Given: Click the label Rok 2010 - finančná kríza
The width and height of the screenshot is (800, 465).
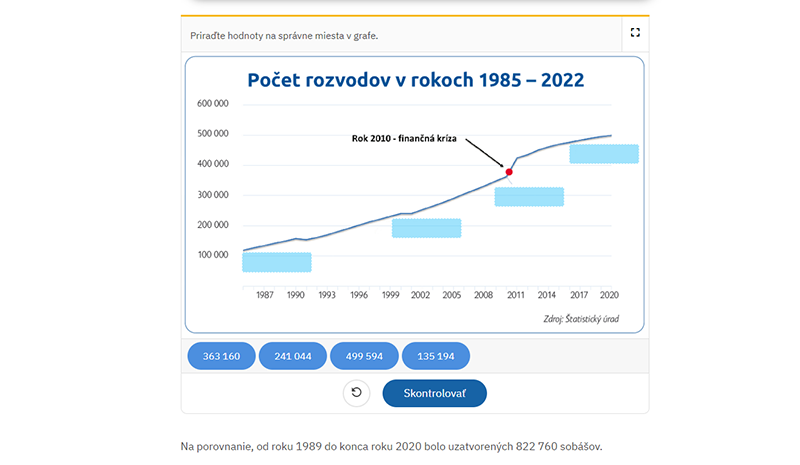Looking at the screenshot, I should (x=404, y=138).
